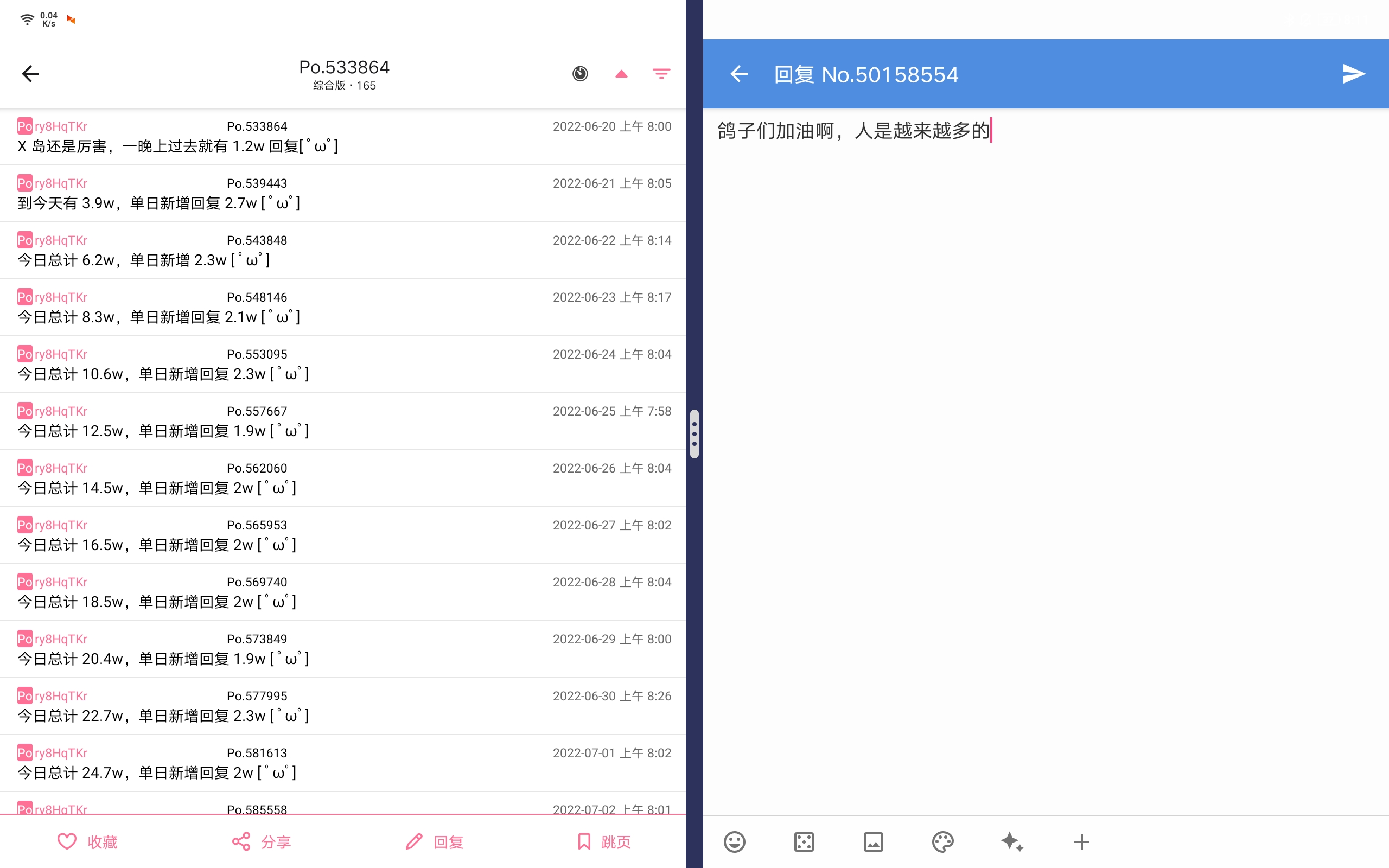
Task: Go back from reply compose screen
Action: [x=738, y=74]
